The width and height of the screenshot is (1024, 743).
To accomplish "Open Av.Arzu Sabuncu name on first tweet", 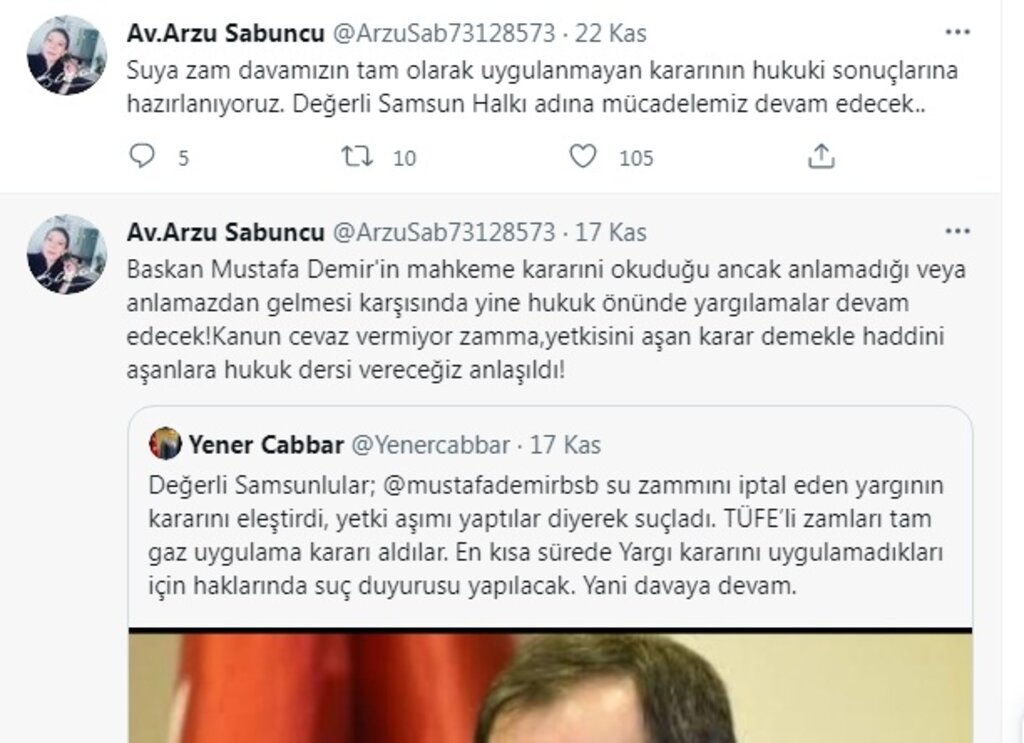I will [x=225, y=33].
